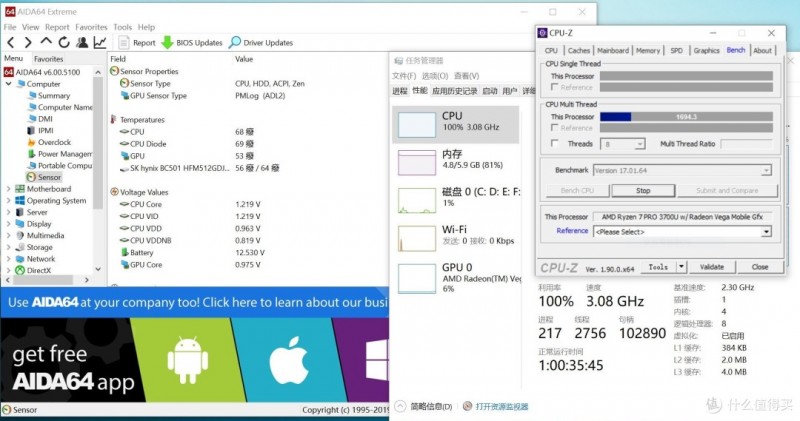The image size is (800, 421).
Task: Switch to the Favorites tab in AIDA64 sidebar
Action: pos(48,59)
